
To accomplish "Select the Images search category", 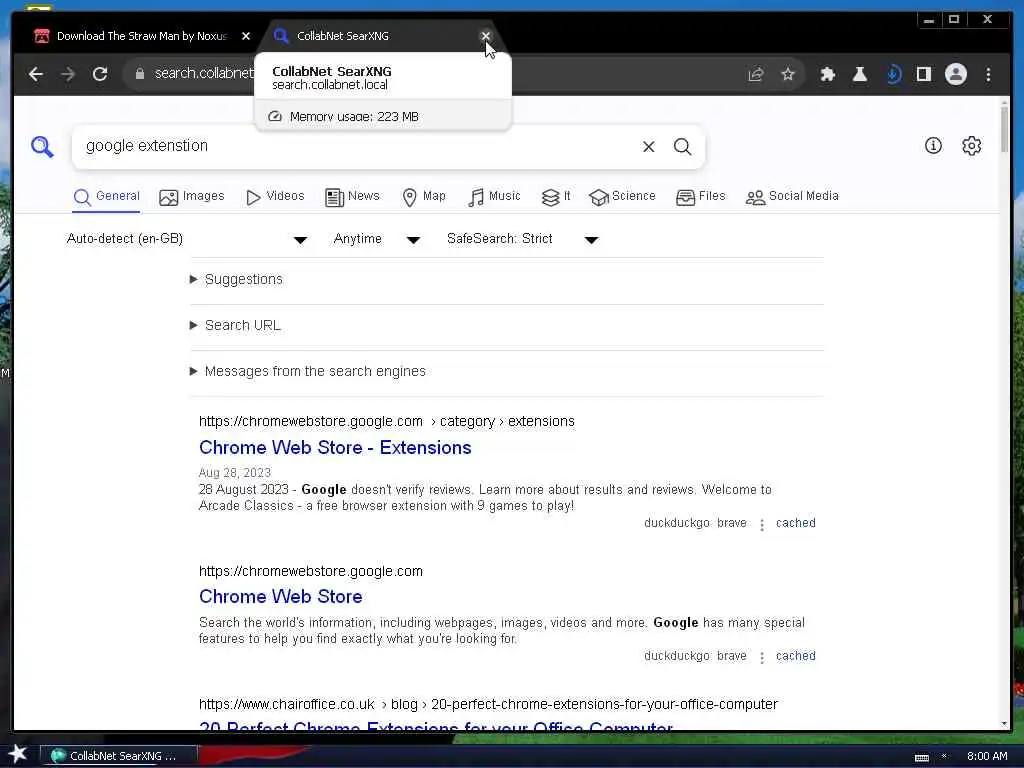I will coord(191,197).
